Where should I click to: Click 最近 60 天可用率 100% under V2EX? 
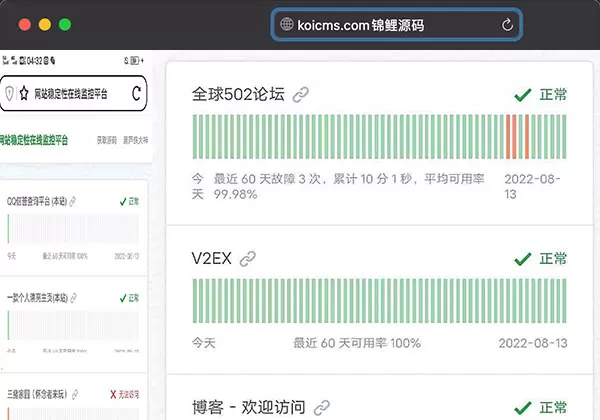pos(357,343)
